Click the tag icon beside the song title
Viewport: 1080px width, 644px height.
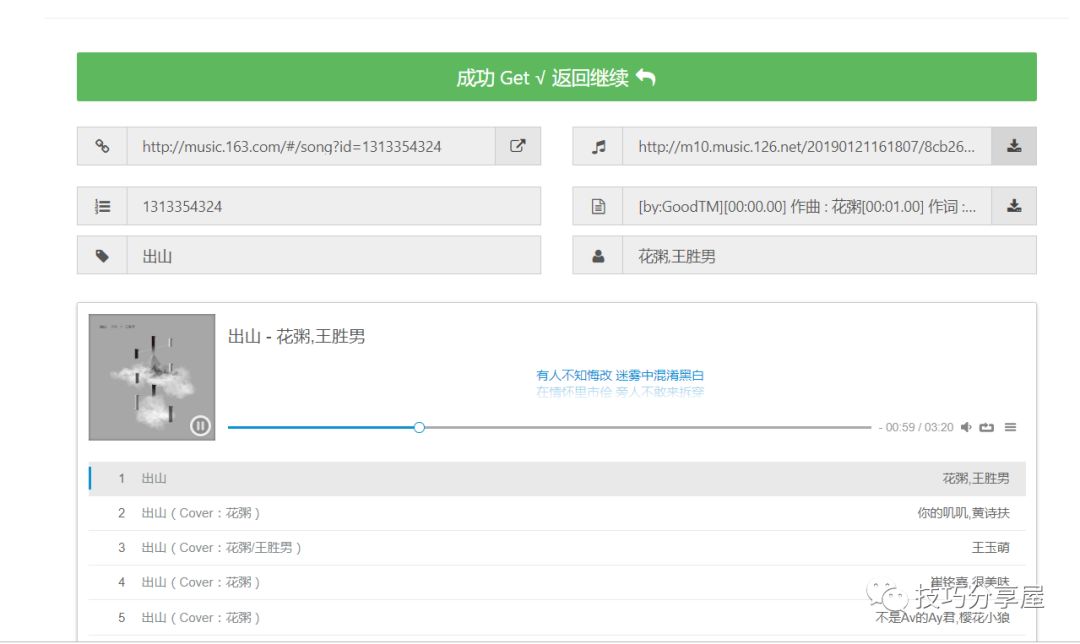click(102, 256)
